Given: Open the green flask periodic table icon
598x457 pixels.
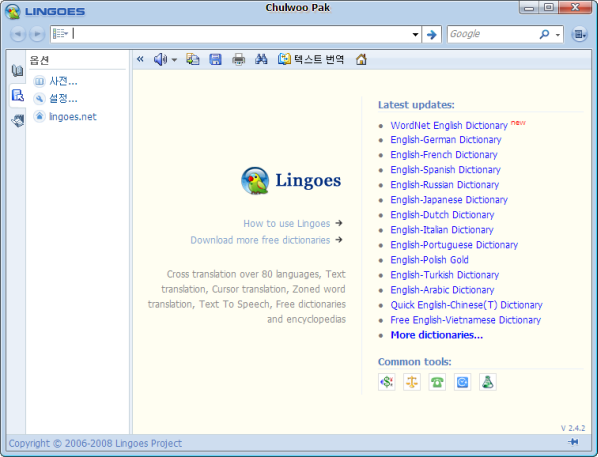Looking at the screenshot, I should pyautogui.click(x=488, y=382).
